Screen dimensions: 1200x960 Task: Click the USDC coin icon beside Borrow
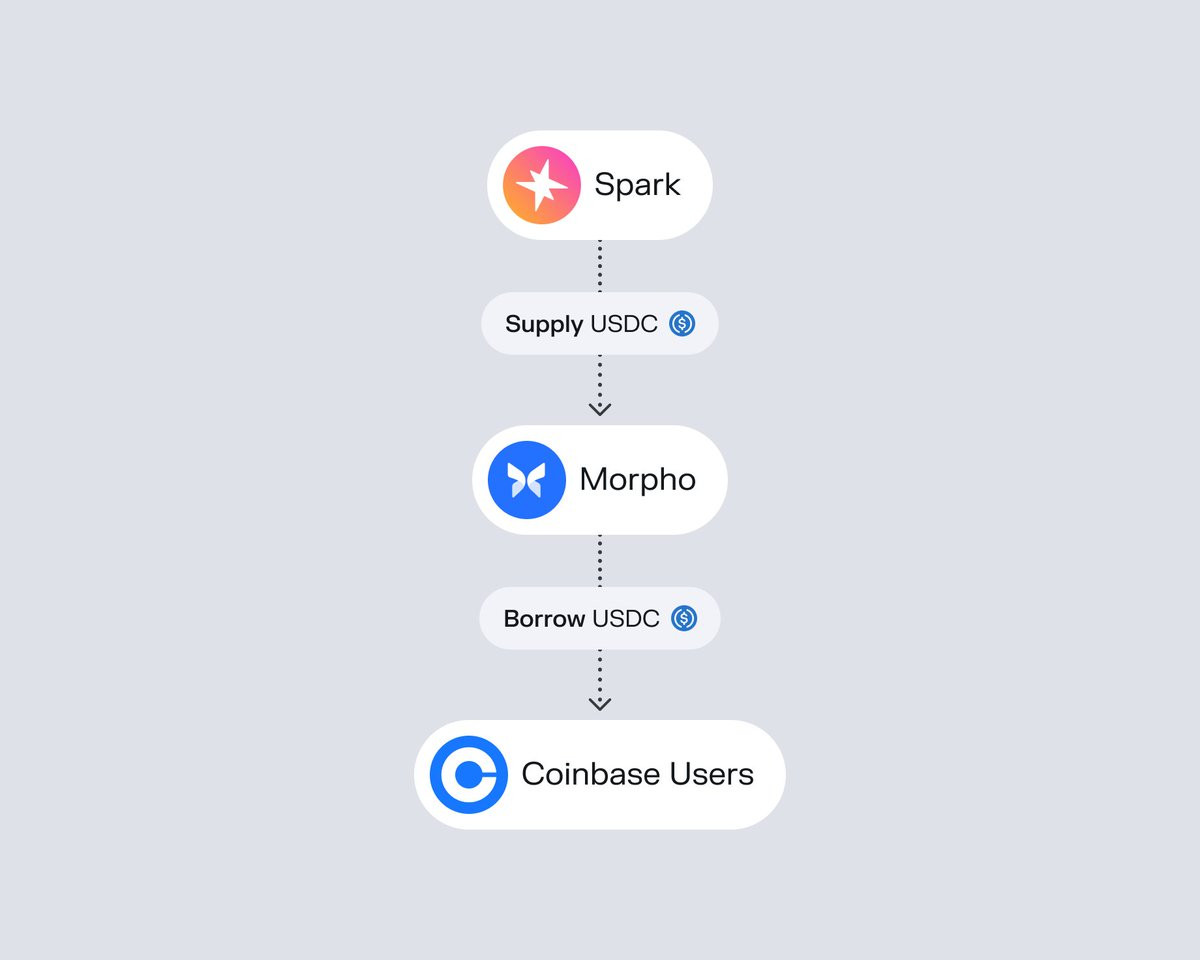pyautogui.click(x=684, y=618)
